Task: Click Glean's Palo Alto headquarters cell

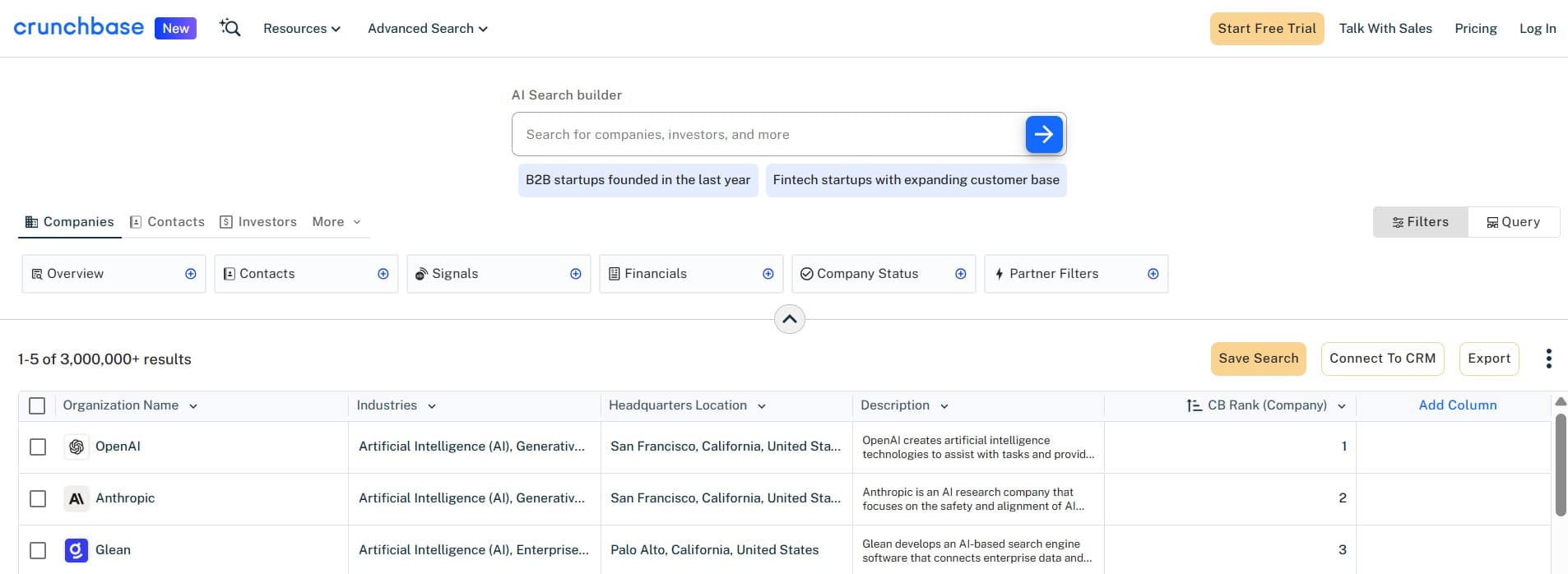Action: 715,550
